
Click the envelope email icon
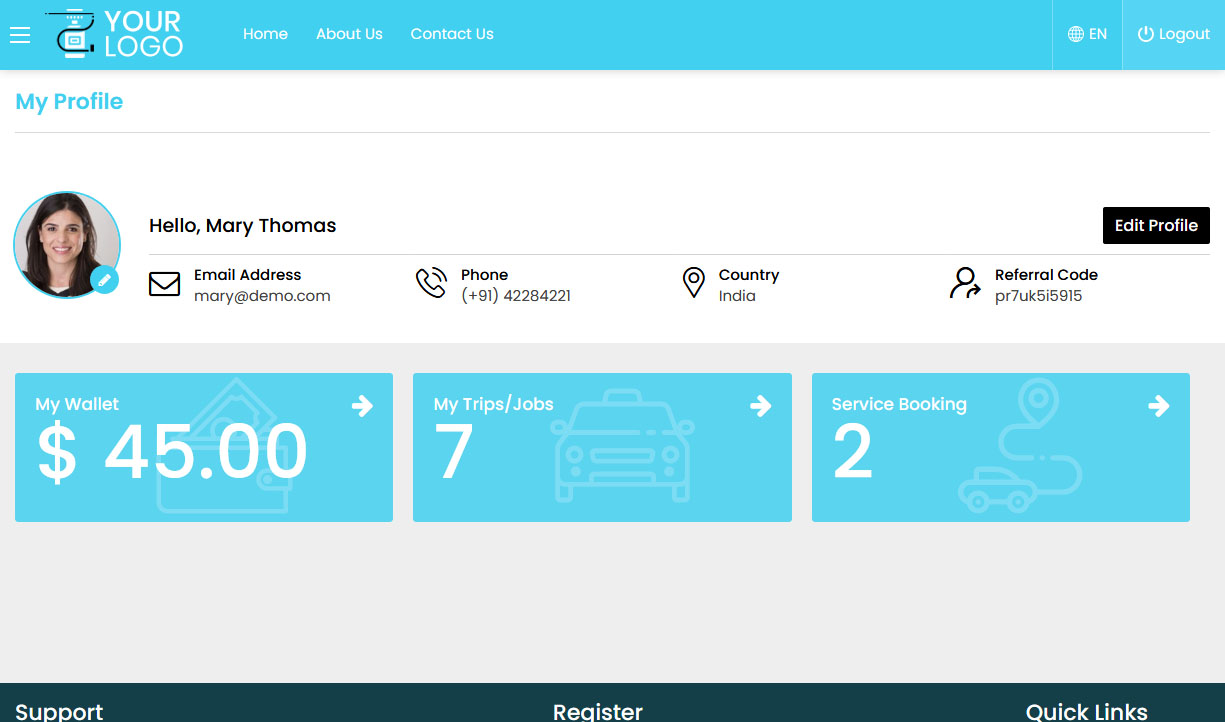point(164,284)
